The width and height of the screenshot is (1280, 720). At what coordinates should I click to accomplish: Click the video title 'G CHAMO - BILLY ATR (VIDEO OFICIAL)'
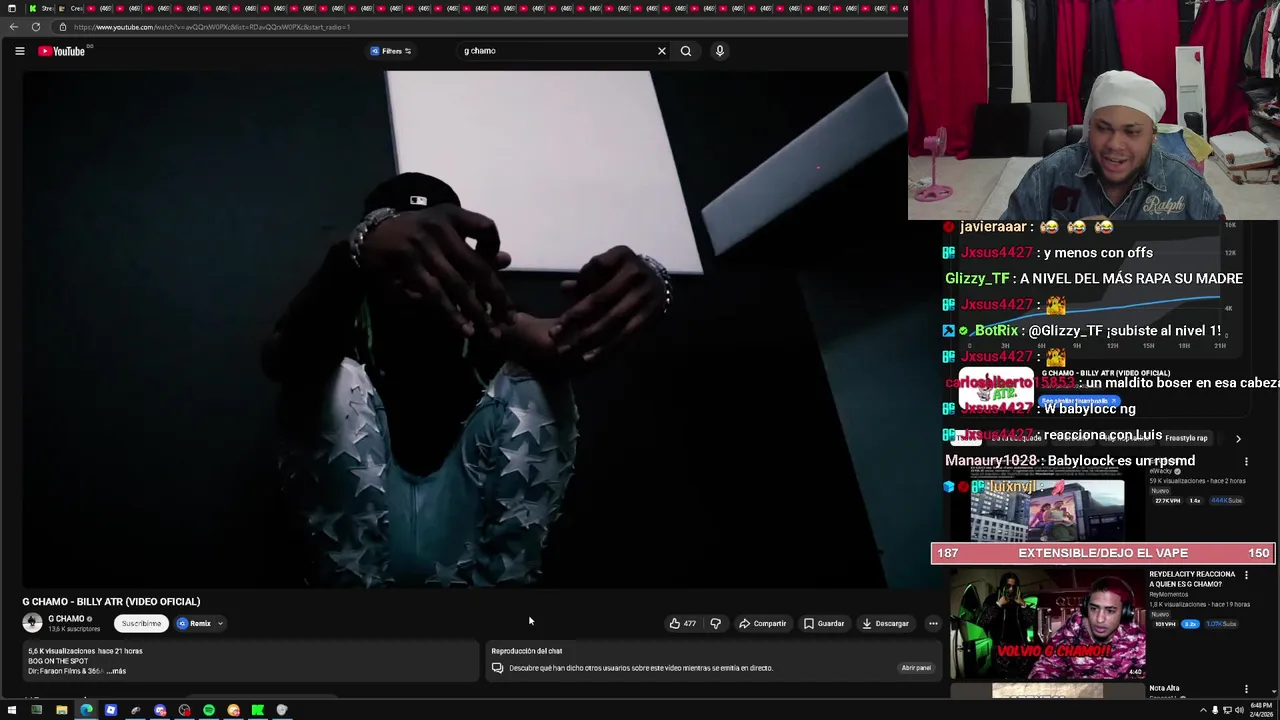click(111, 601)
